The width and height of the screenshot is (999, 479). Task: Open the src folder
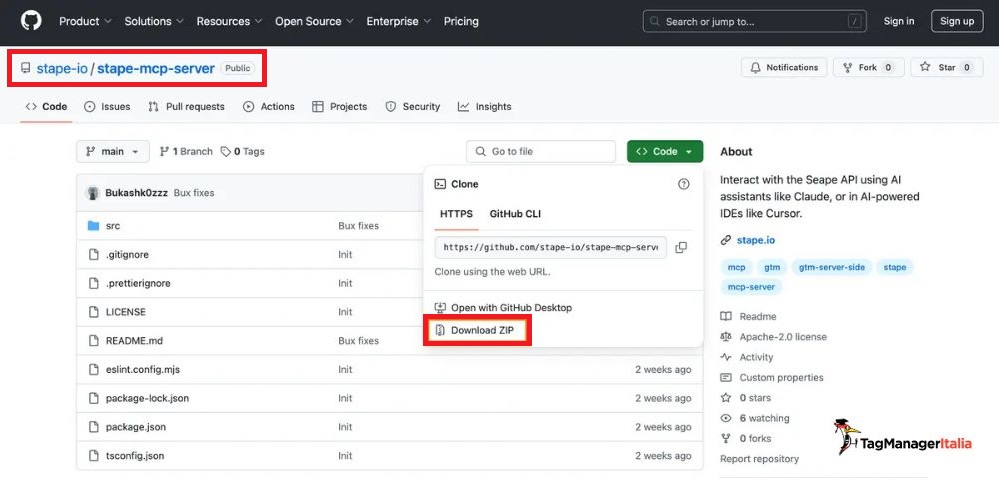point(113,226)
